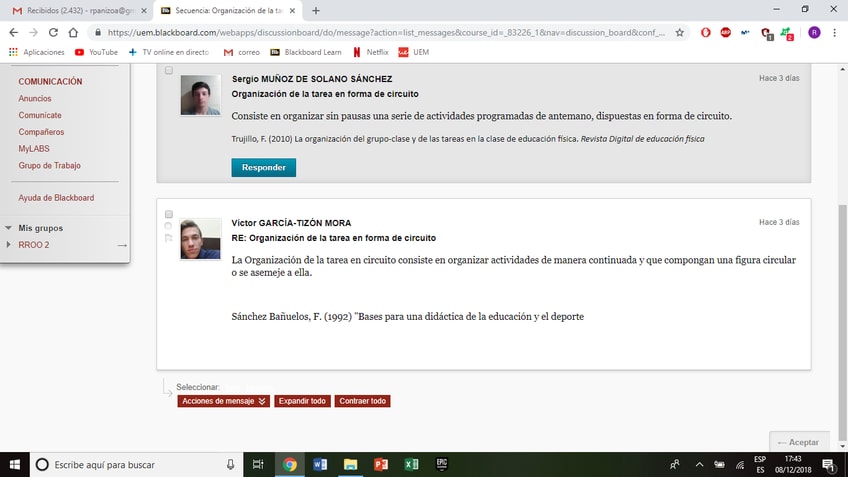The height and width of the screenshot is (477, 848).
Task: Open the TV online en directo bookmark
Action: point(169,52)
